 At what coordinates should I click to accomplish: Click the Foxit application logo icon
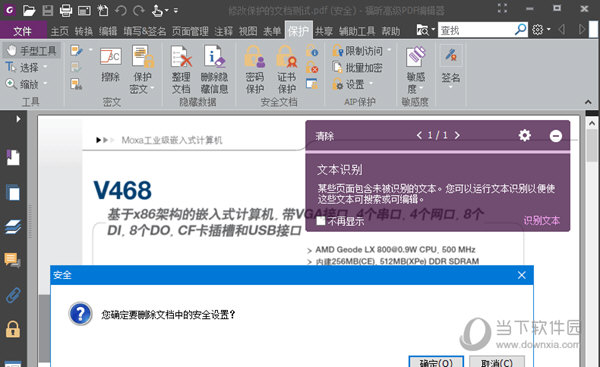pyautogui.click(x=10, y=10)
